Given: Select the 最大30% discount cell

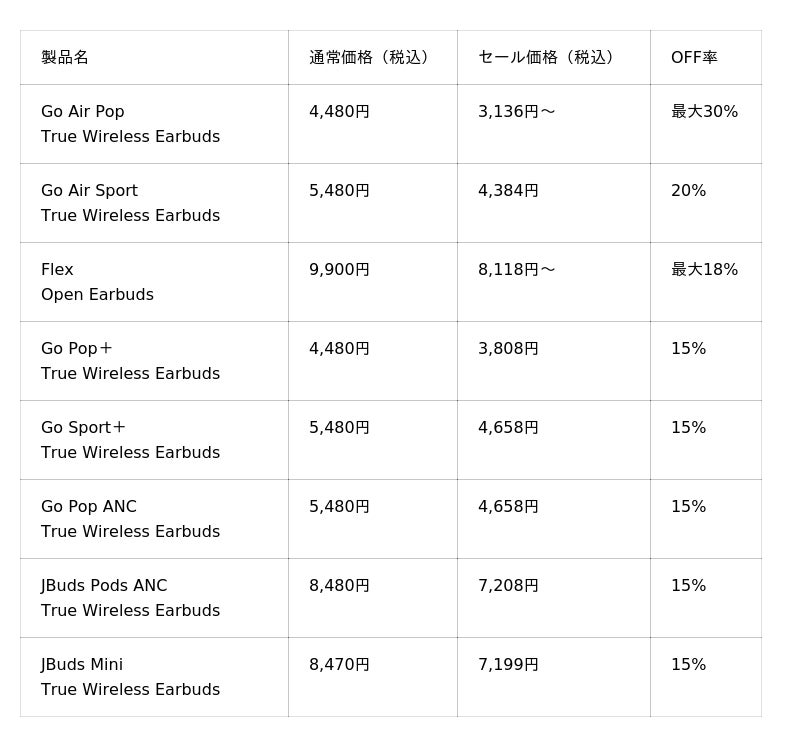Looking at the screenshot, I should [x=704, y=112].
